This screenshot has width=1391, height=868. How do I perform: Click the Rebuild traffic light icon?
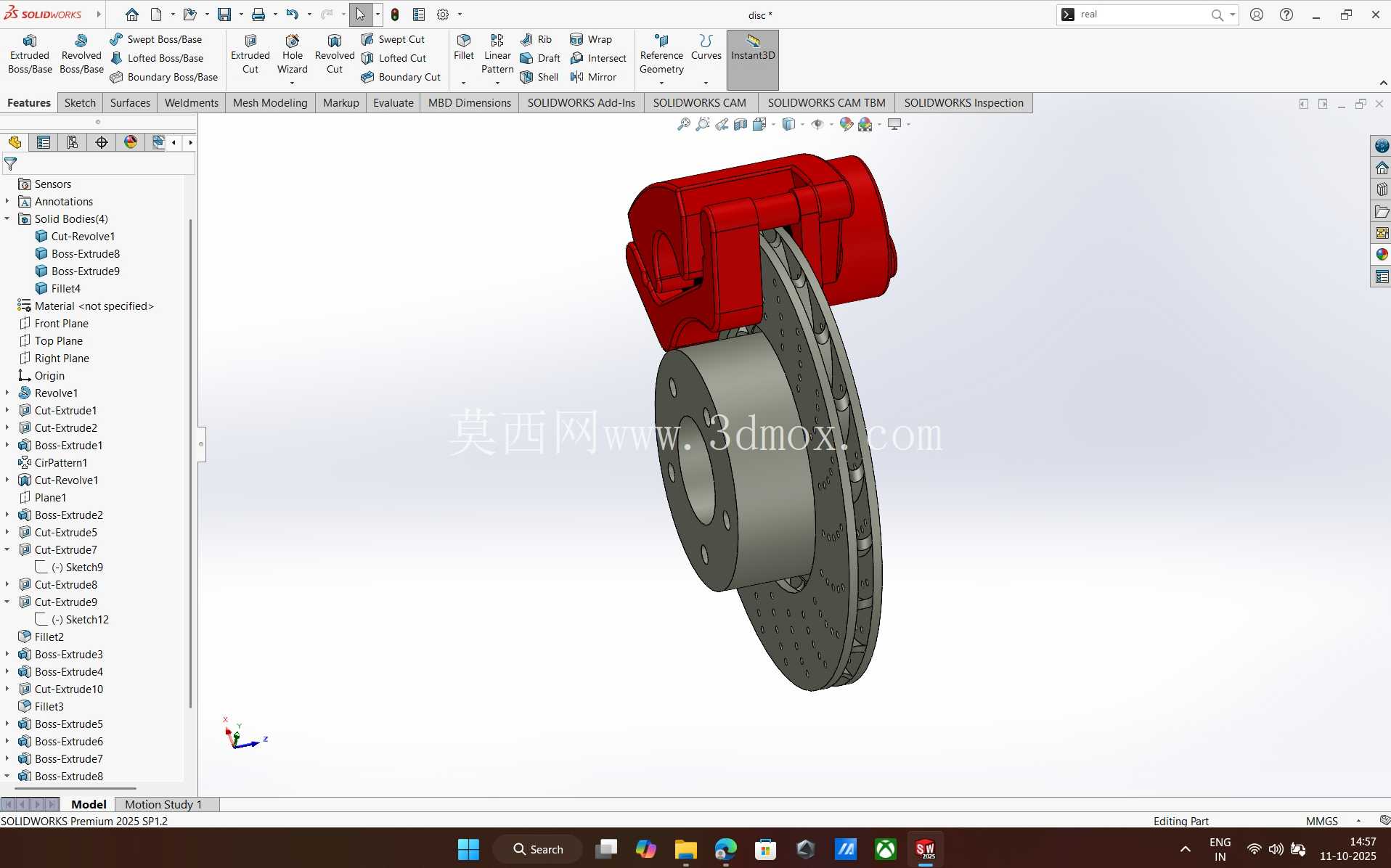(x=395, y=15)
